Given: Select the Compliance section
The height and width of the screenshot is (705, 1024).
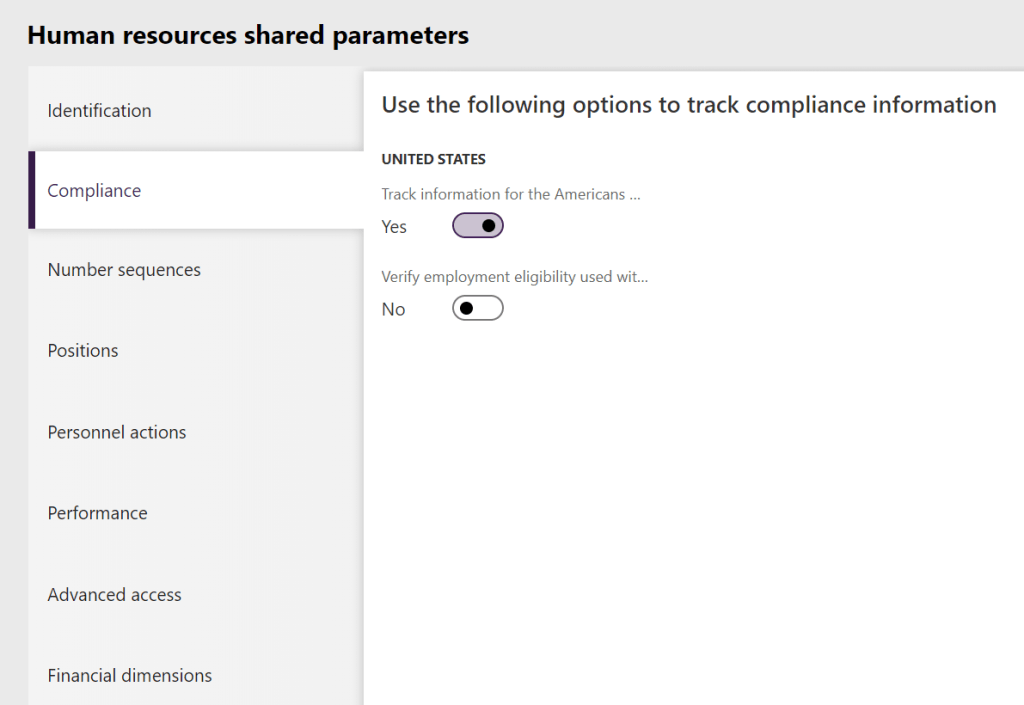Looking at the screenshot, I should (x=94, y=190).
